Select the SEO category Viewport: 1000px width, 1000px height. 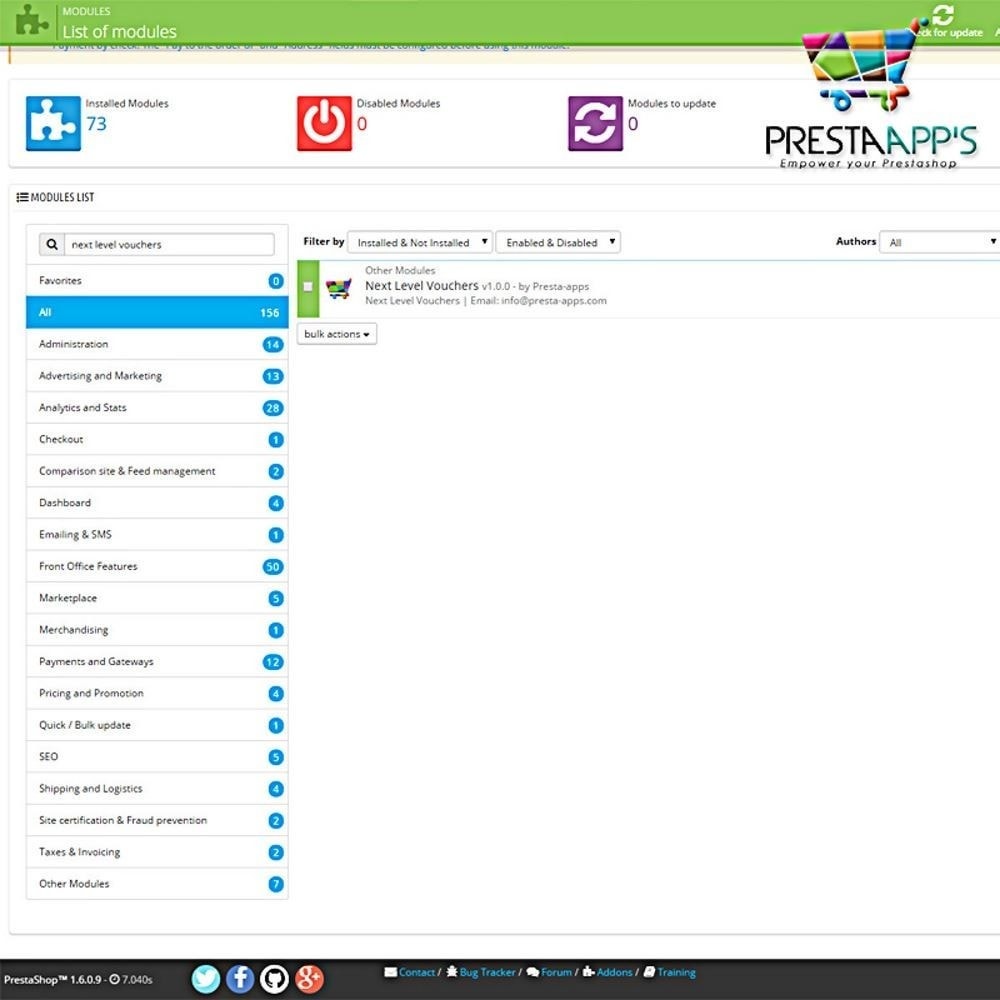click(157, 757)
